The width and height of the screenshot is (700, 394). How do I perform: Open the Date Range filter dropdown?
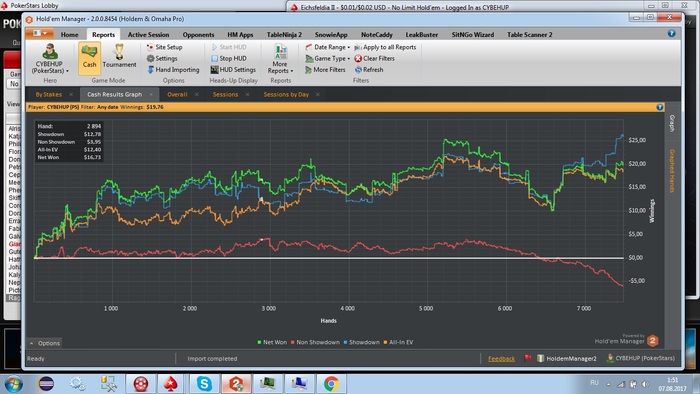click(327, 47)
